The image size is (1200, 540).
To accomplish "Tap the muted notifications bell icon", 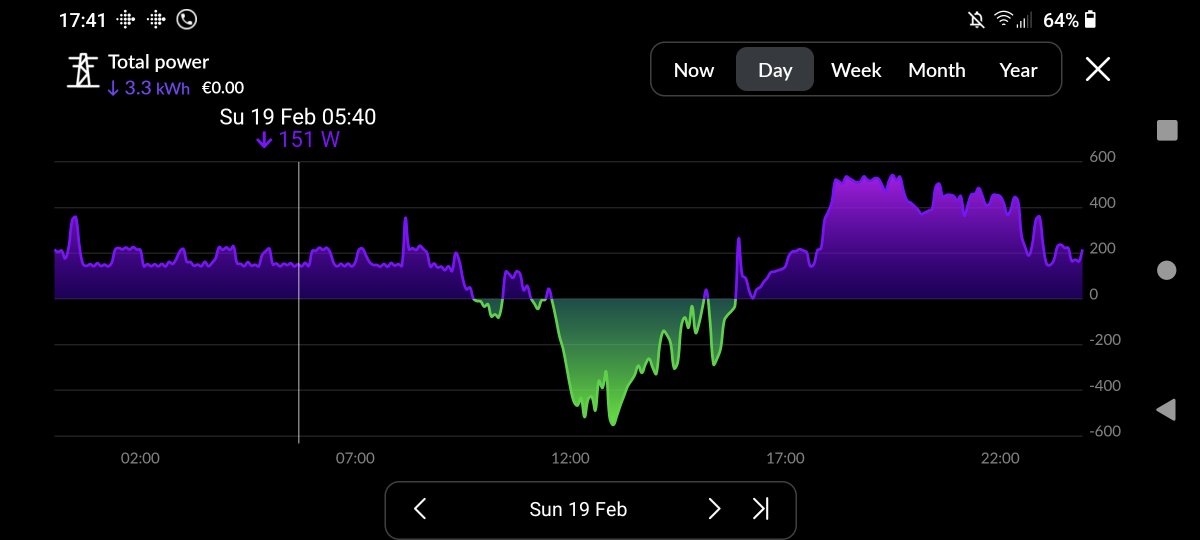I will pyautogui.click(x=976, y=19).
